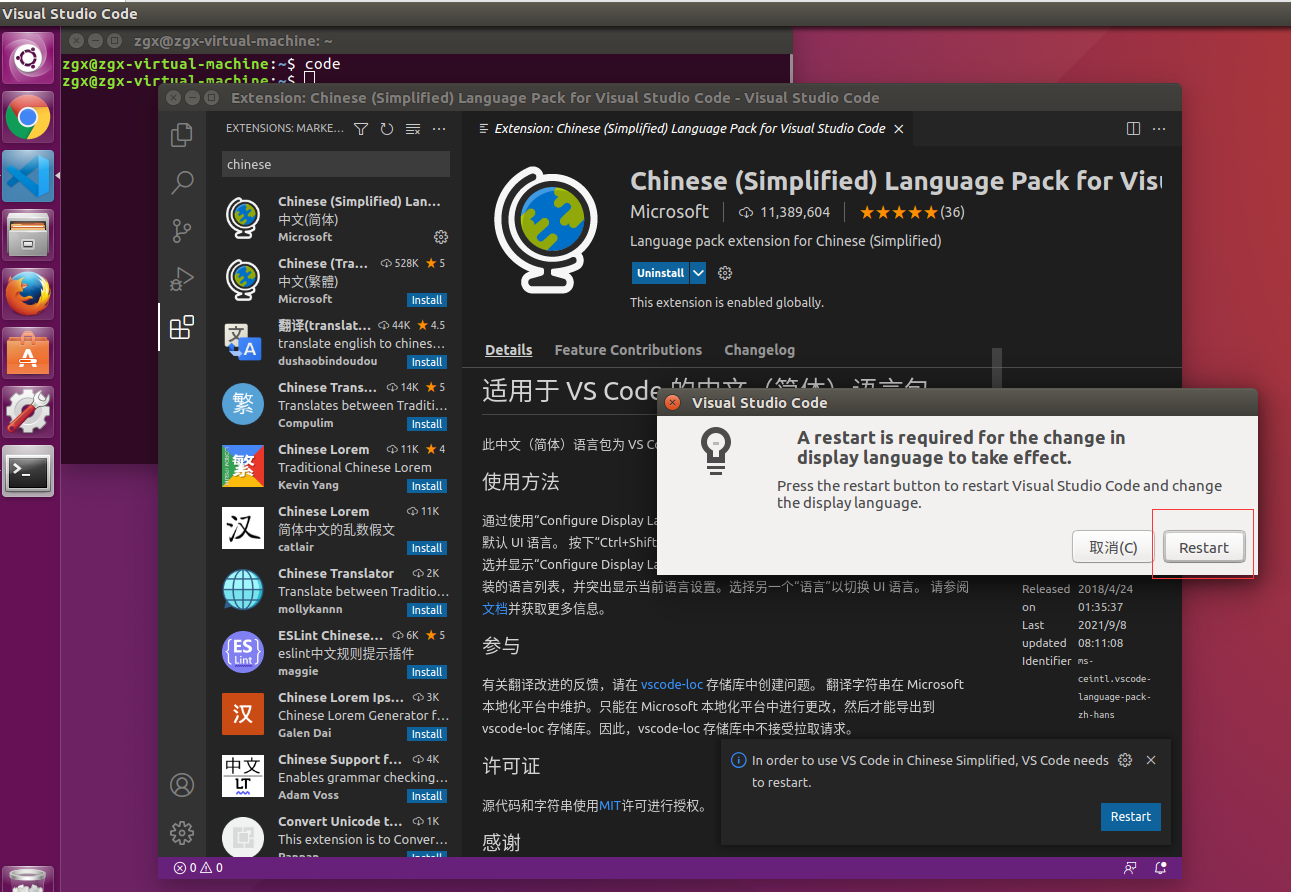Open the MIT license link
1291x892 pixels.
click(x=610, y=806)
